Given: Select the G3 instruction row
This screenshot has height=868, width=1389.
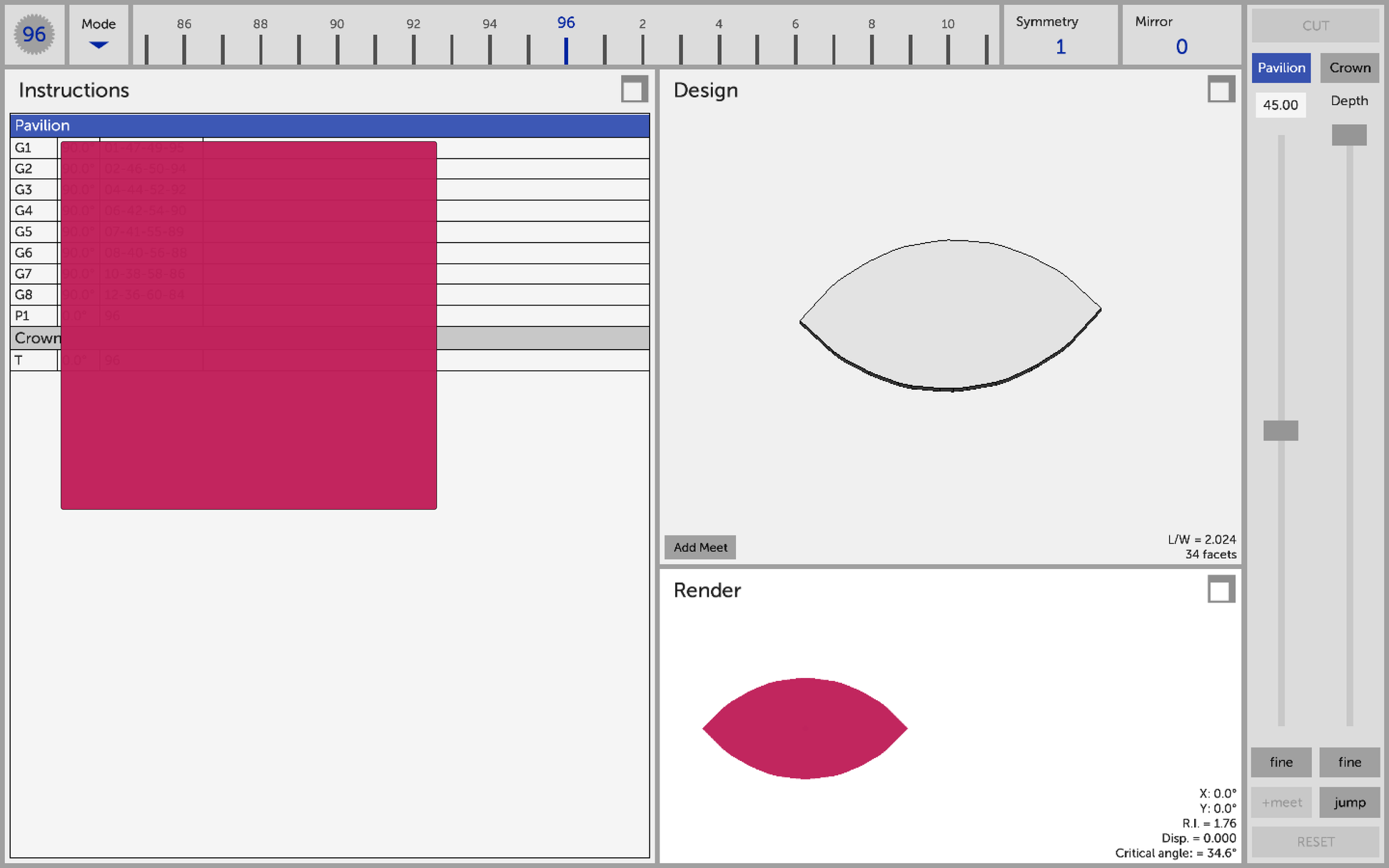Looking at the screenshot, I should [330, 190].
